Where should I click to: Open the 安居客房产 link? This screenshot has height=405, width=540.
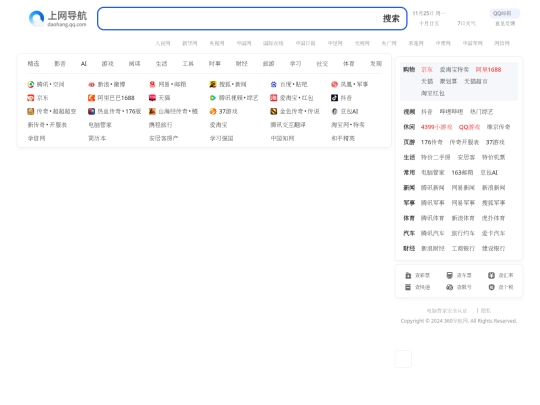[x=164, y=138]
